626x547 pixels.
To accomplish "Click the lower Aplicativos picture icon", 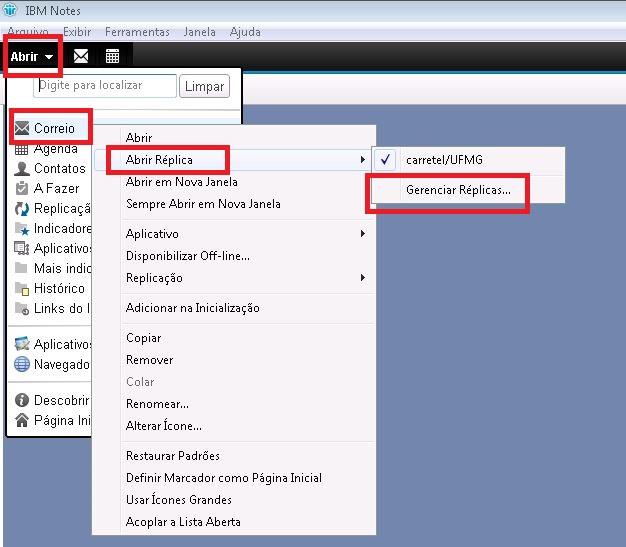I will click(x=22, y=344).
